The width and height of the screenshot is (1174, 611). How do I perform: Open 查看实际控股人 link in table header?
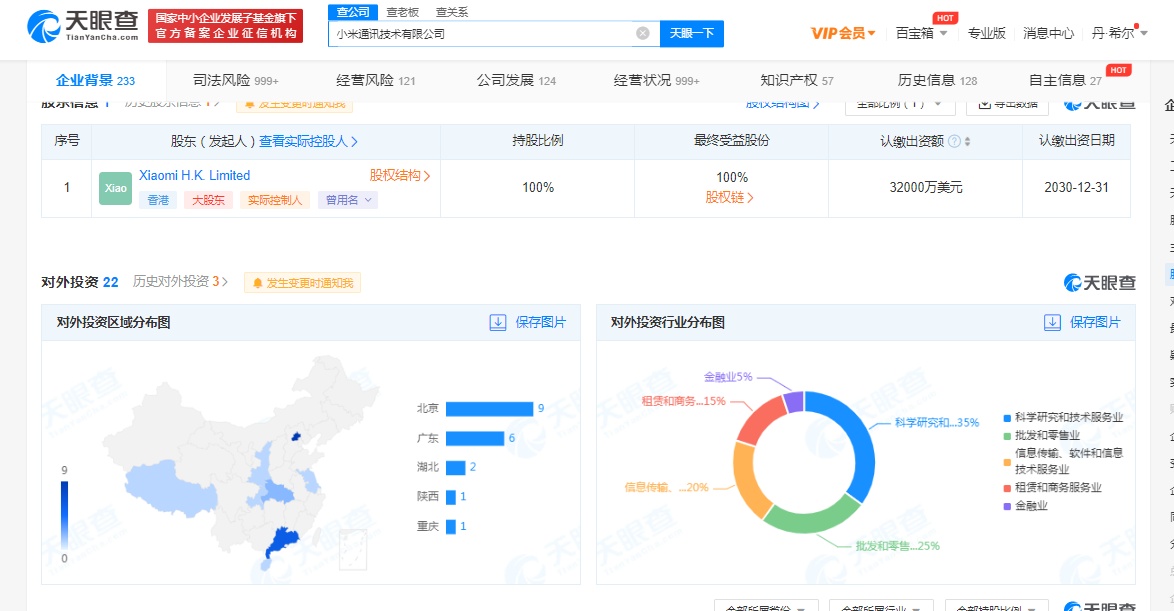[x=308, y=141]
